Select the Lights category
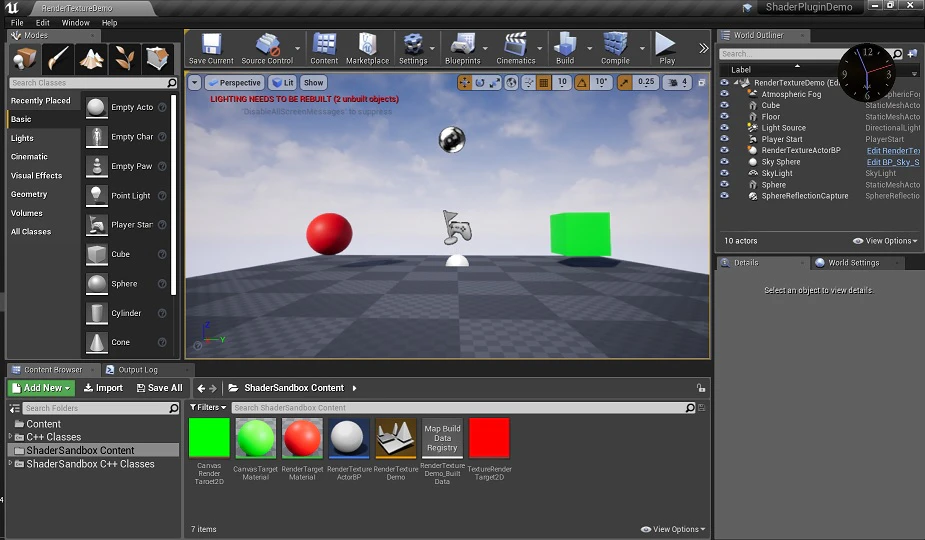 22,138
